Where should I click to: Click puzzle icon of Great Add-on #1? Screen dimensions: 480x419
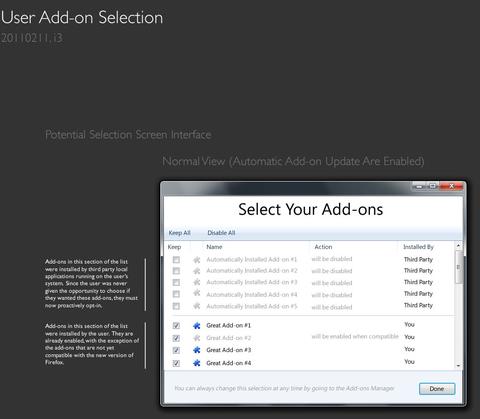click(197, 326)
